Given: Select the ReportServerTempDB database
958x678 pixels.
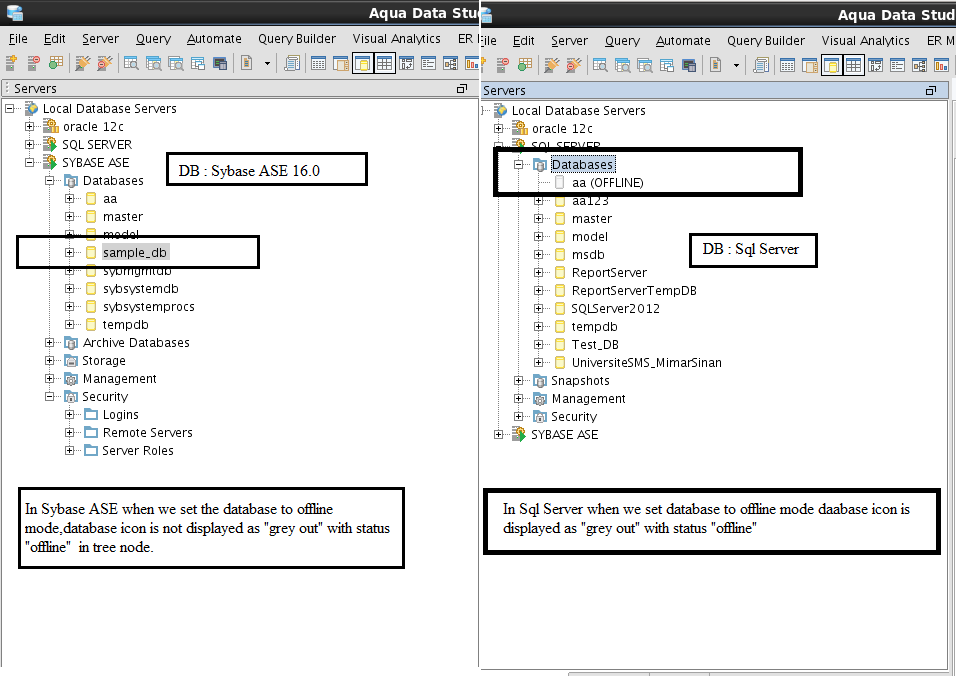Looking at the screenshot, I should (634, 291).
